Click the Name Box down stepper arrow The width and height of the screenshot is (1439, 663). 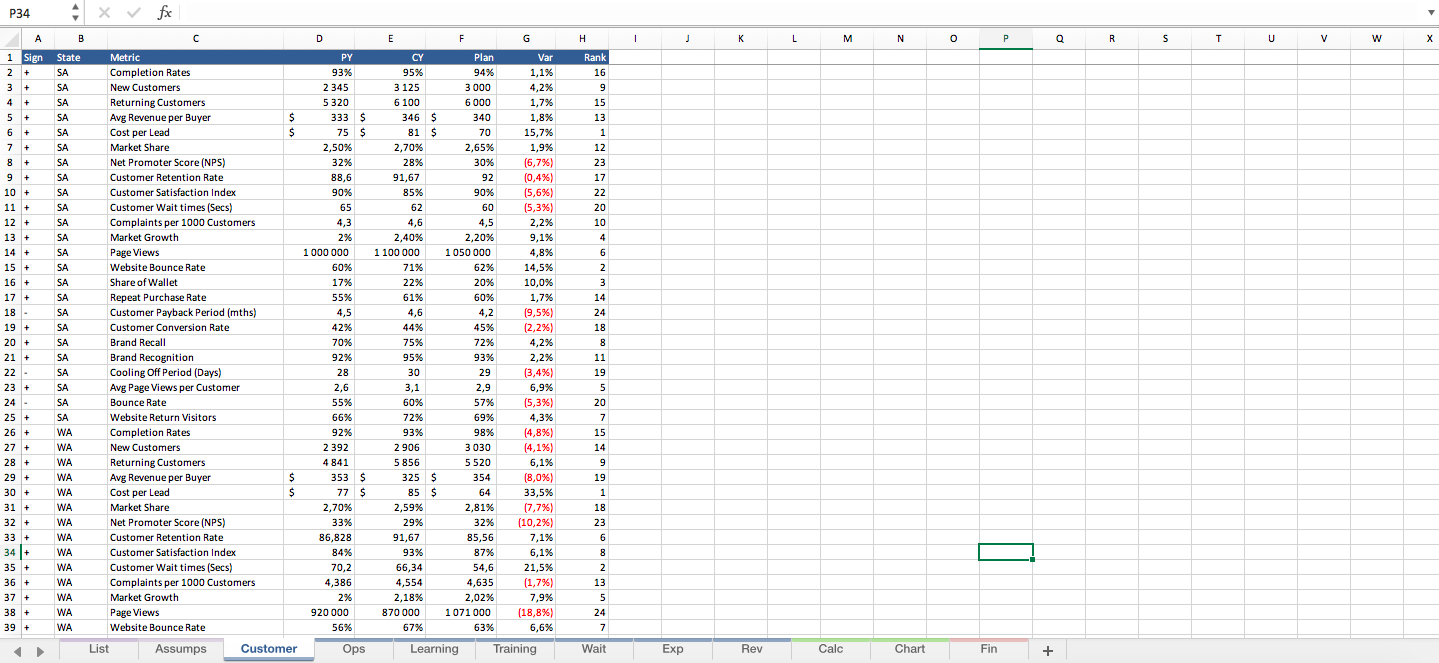(75, 17)
